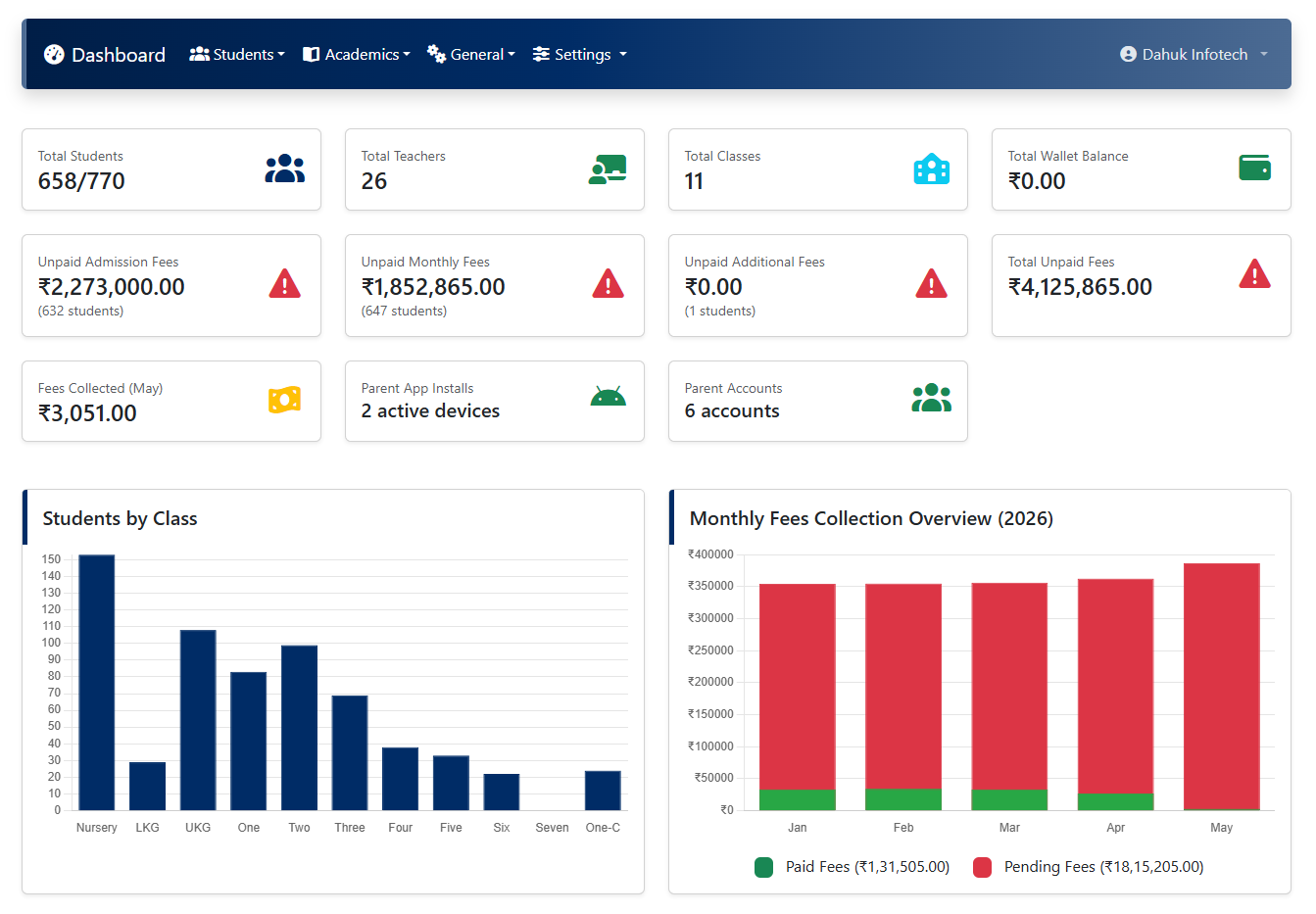Click the Total Classes school building icon
Screen dimensions: 1316x914
(x=931, y=168)
